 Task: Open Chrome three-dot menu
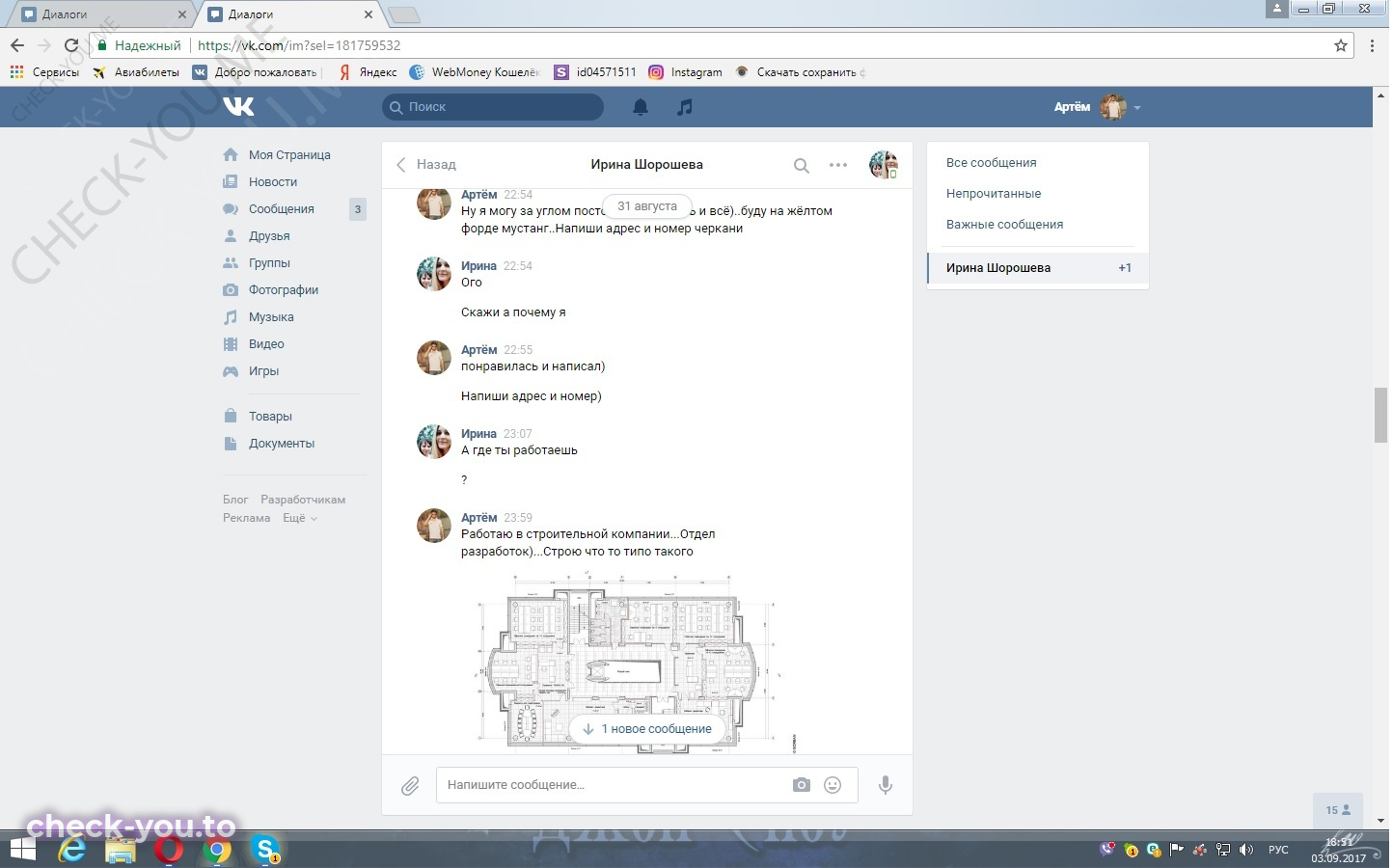tap(1373, 45)
